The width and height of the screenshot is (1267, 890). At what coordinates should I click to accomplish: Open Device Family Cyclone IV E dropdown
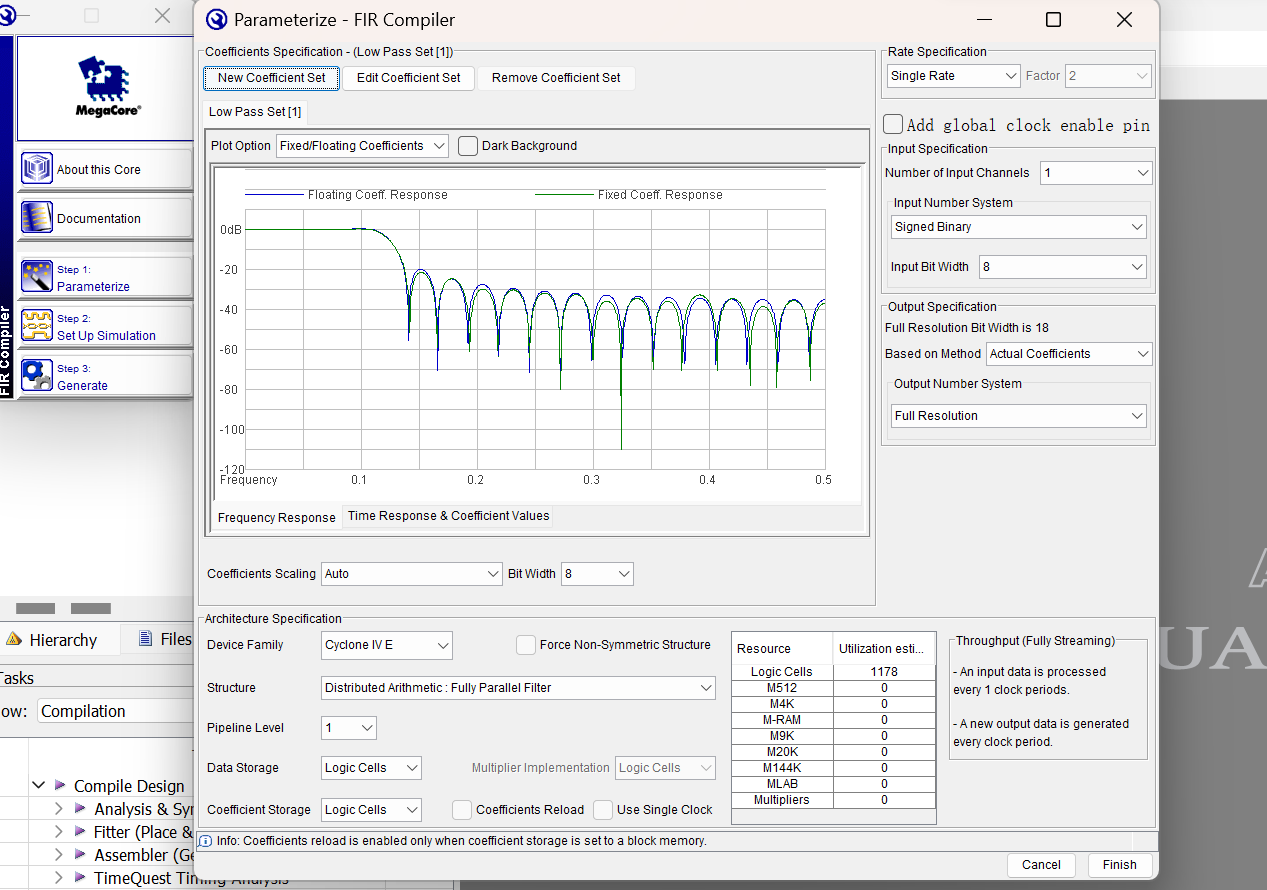pyautogui.click(x=387, y=645)
